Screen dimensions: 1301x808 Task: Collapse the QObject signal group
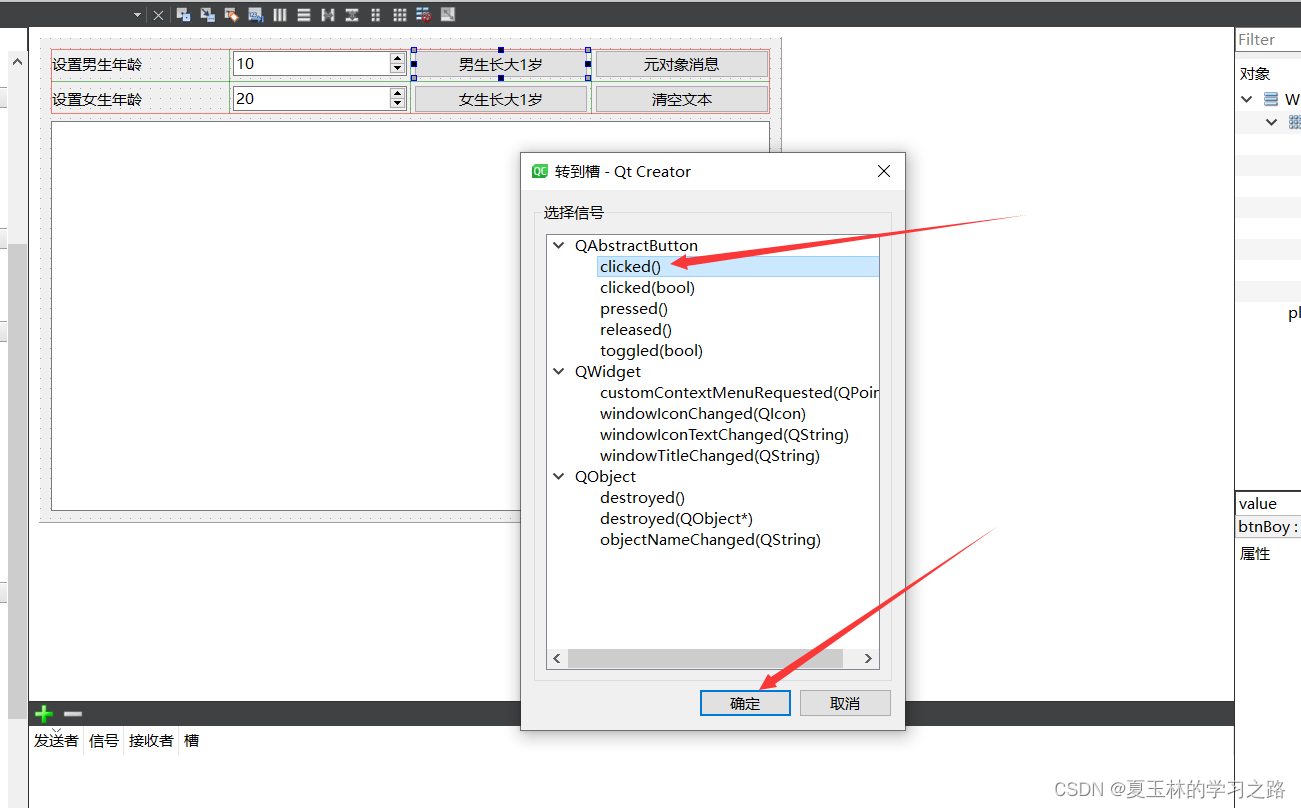[x=559, y=477]
